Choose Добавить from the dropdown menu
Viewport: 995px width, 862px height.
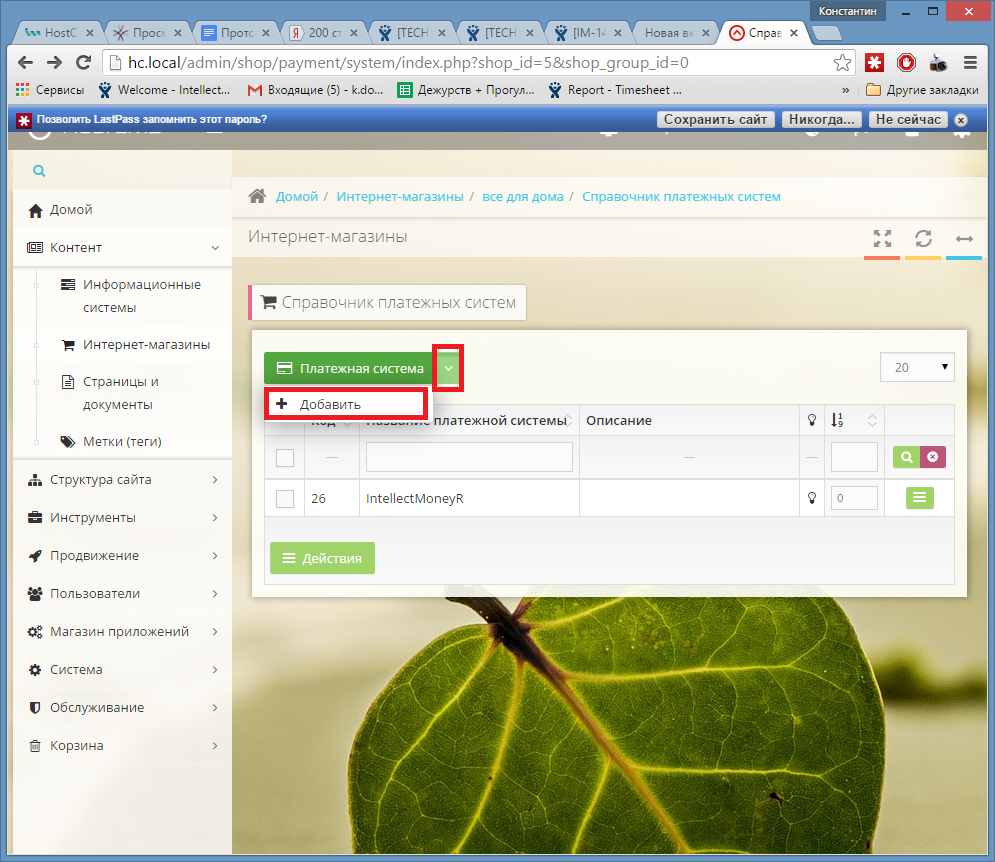[x=346, y=404]
